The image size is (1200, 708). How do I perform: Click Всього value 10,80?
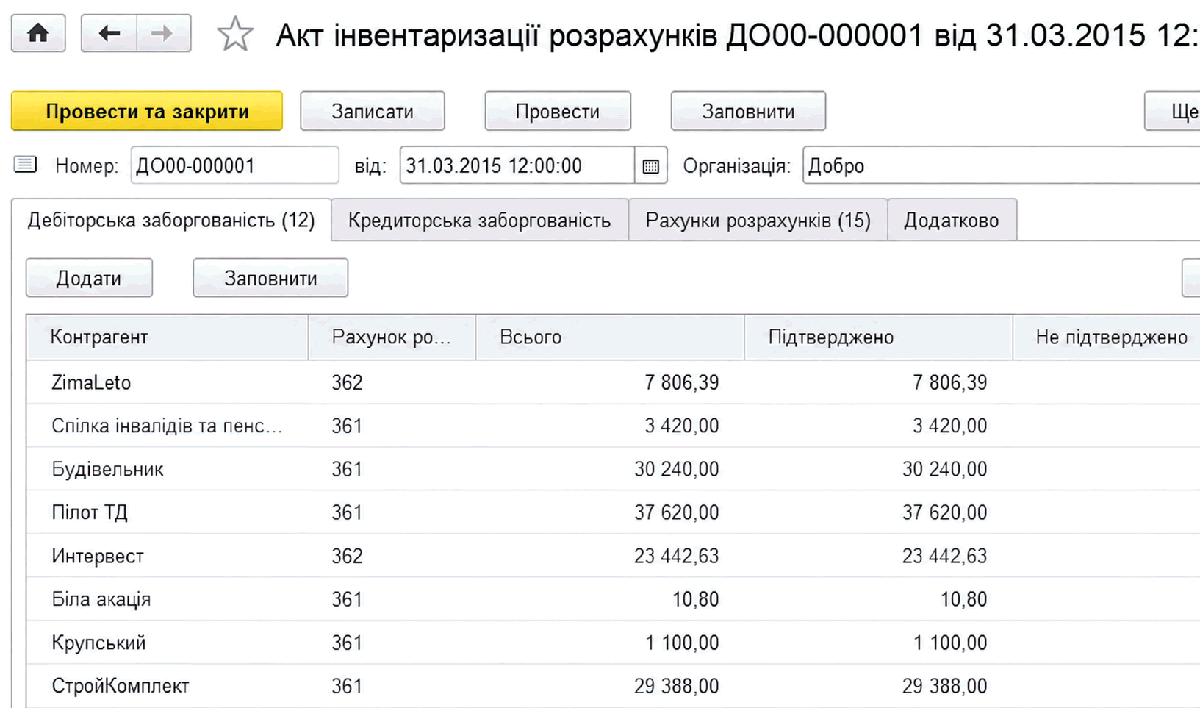695,600
